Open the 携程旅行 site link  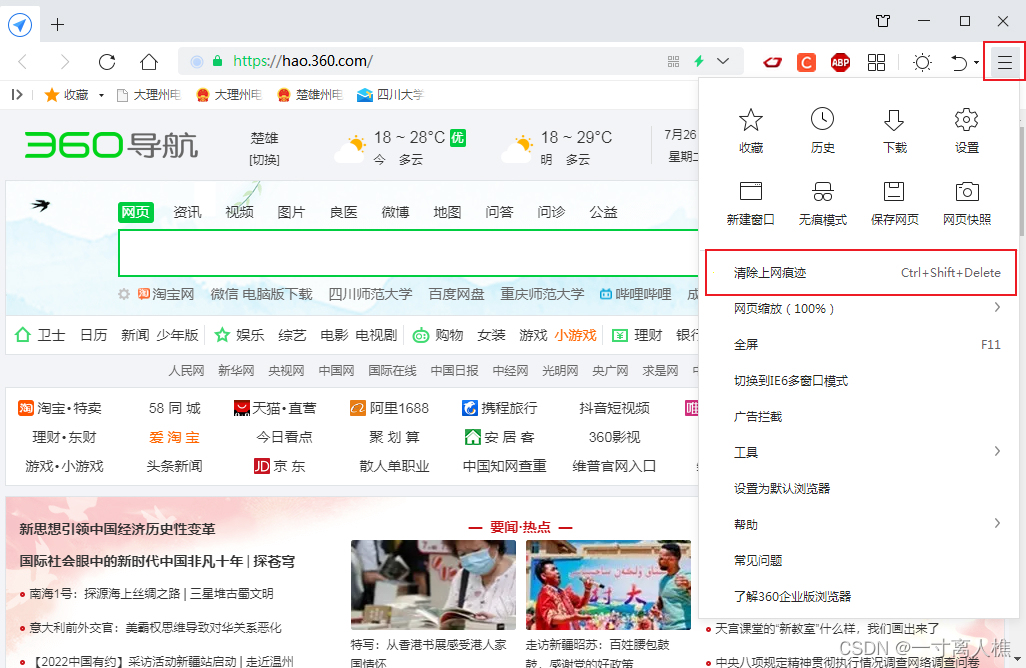499,408
